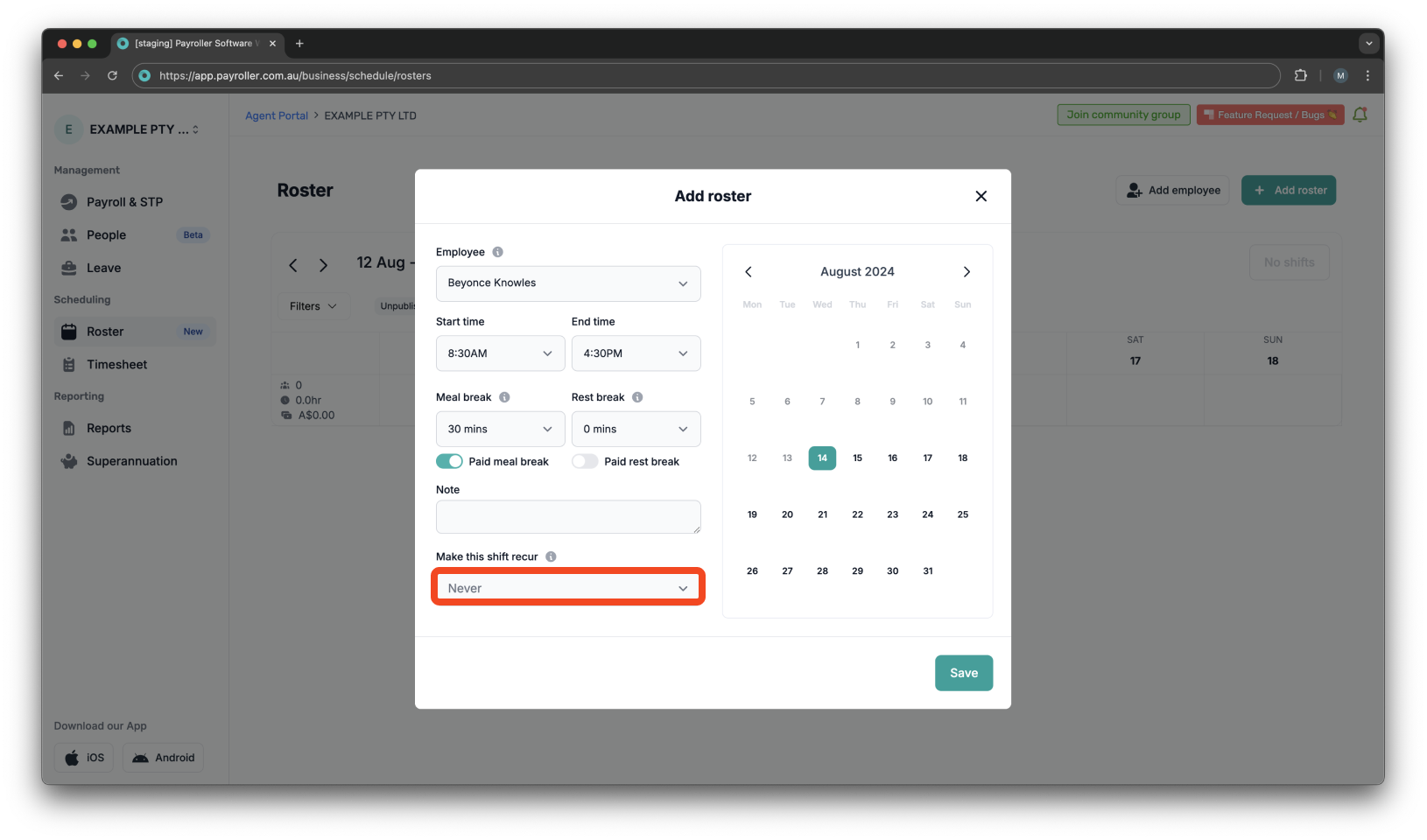Open the Employee dropdown showing Beyonce Knowles
Image resolution: width=1427 pixels, height=840 pixels.
(x=568, y=283)
